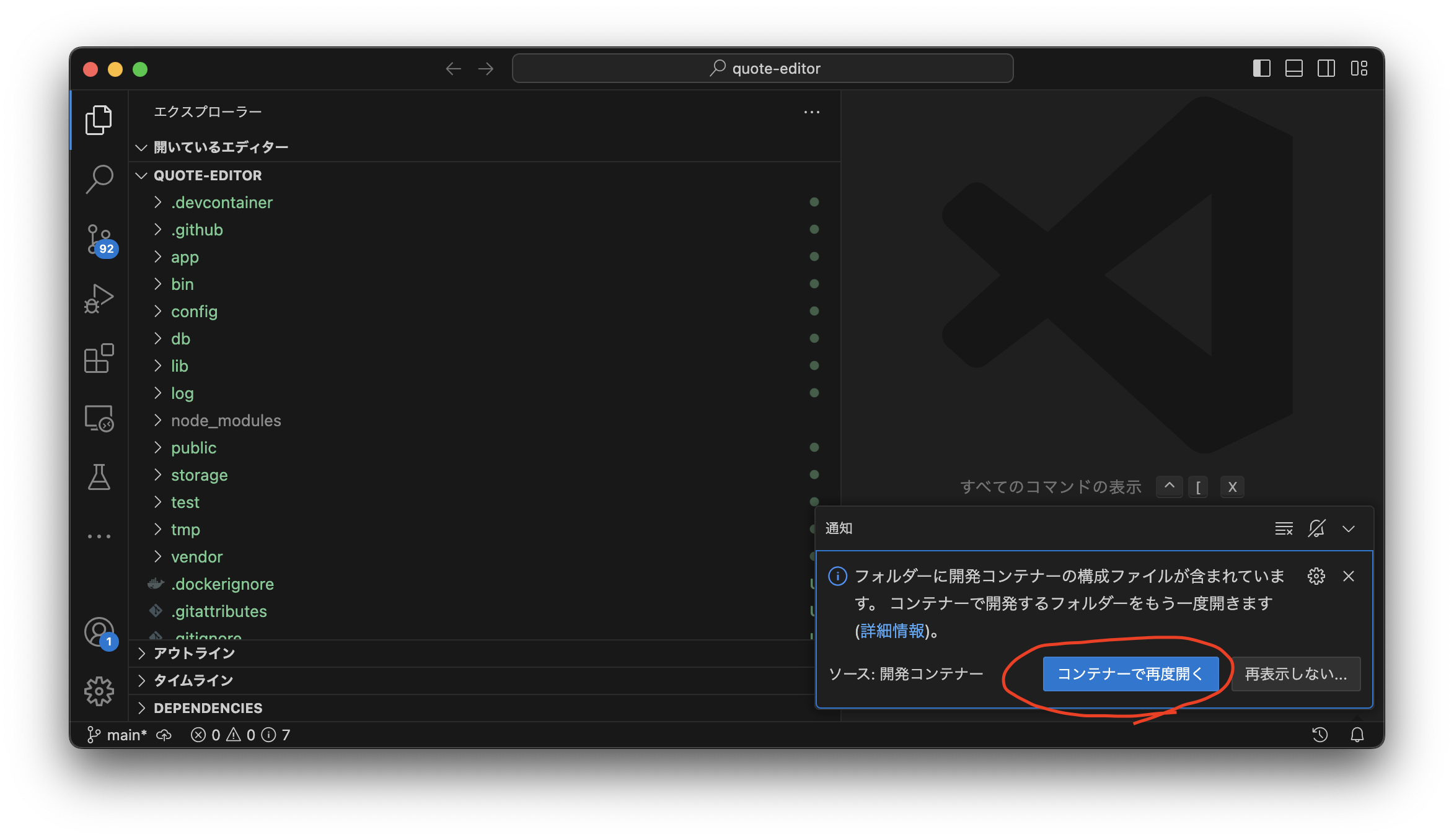Image resolution: width=1454 pixels, height=840 pixels.
Task: Open the Extensions view
Action: click(99, 358)
